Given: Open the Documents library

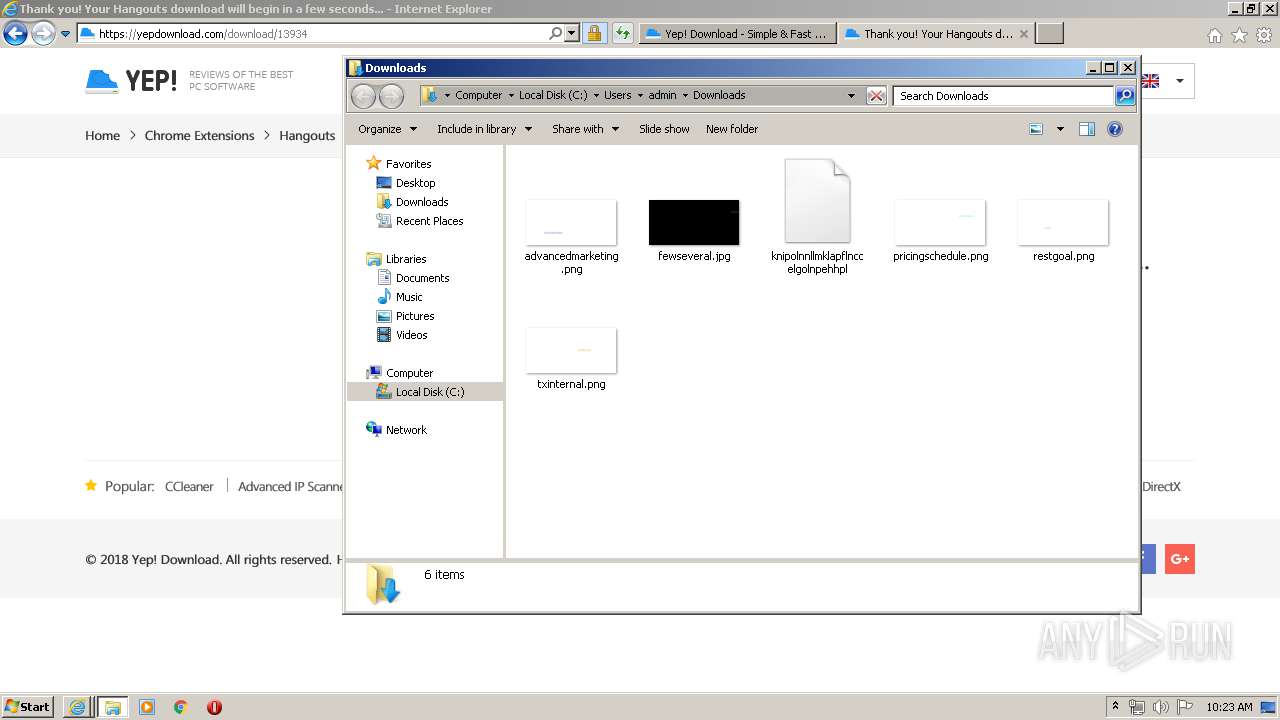Looking at the screenshot, I should tap(422, 278).
